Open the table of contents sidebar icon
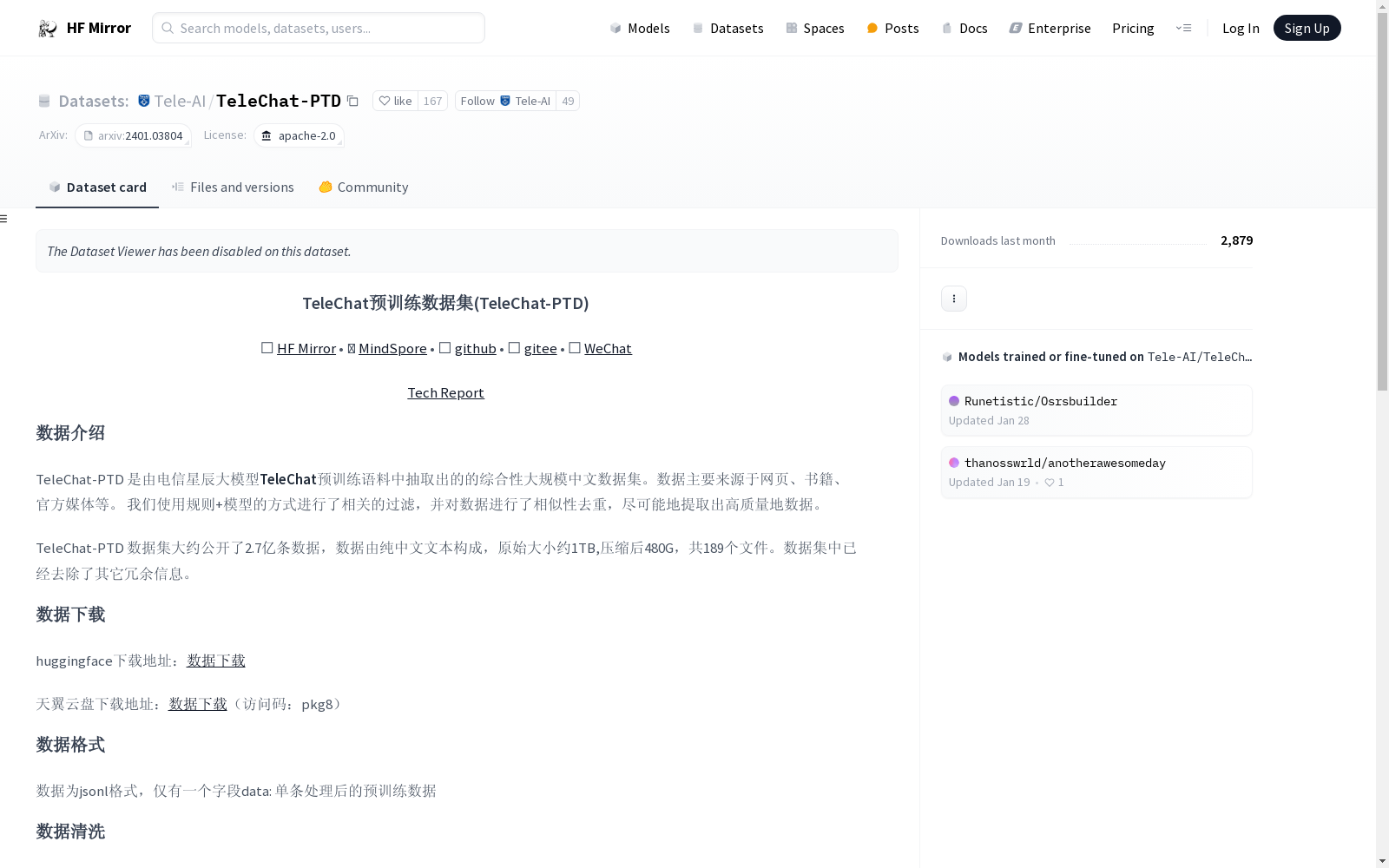 [4, 219]
